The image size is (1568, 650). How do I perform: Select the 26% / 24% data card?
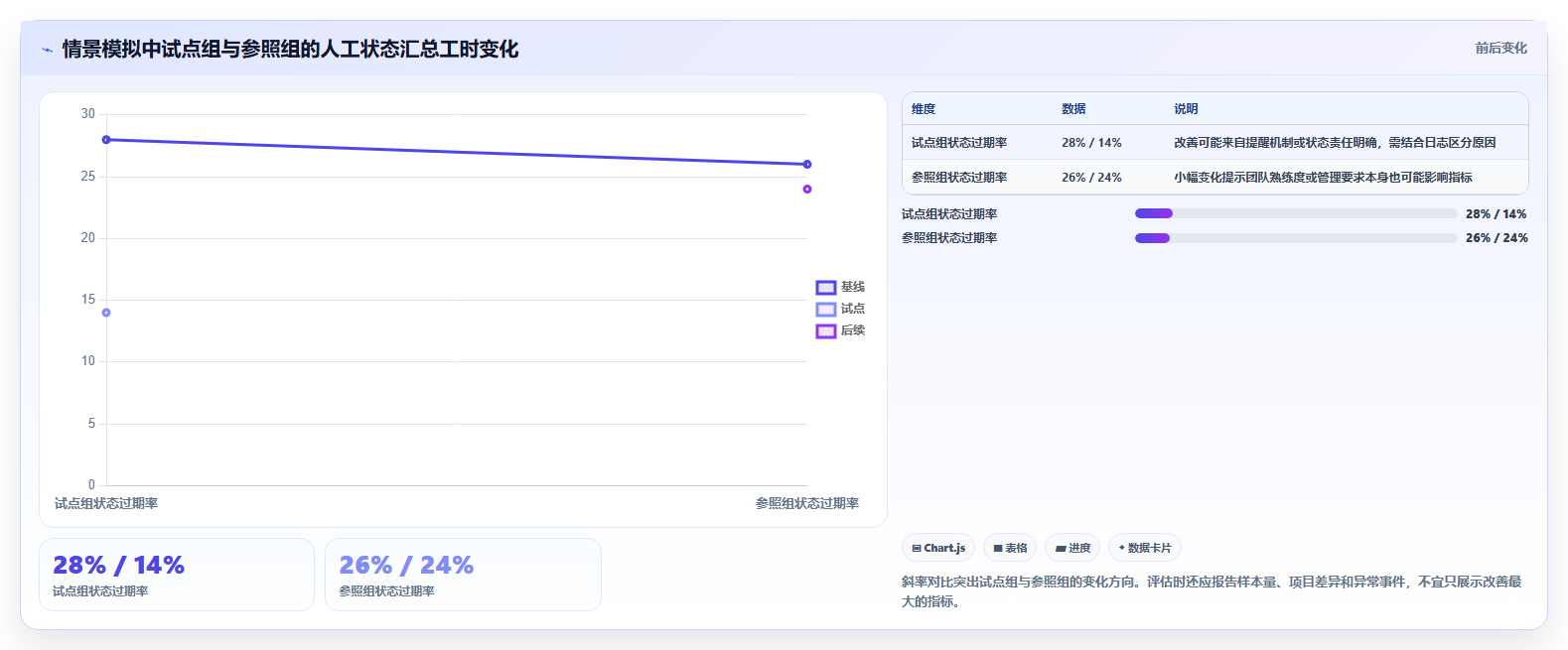click(x=463, y=575)
